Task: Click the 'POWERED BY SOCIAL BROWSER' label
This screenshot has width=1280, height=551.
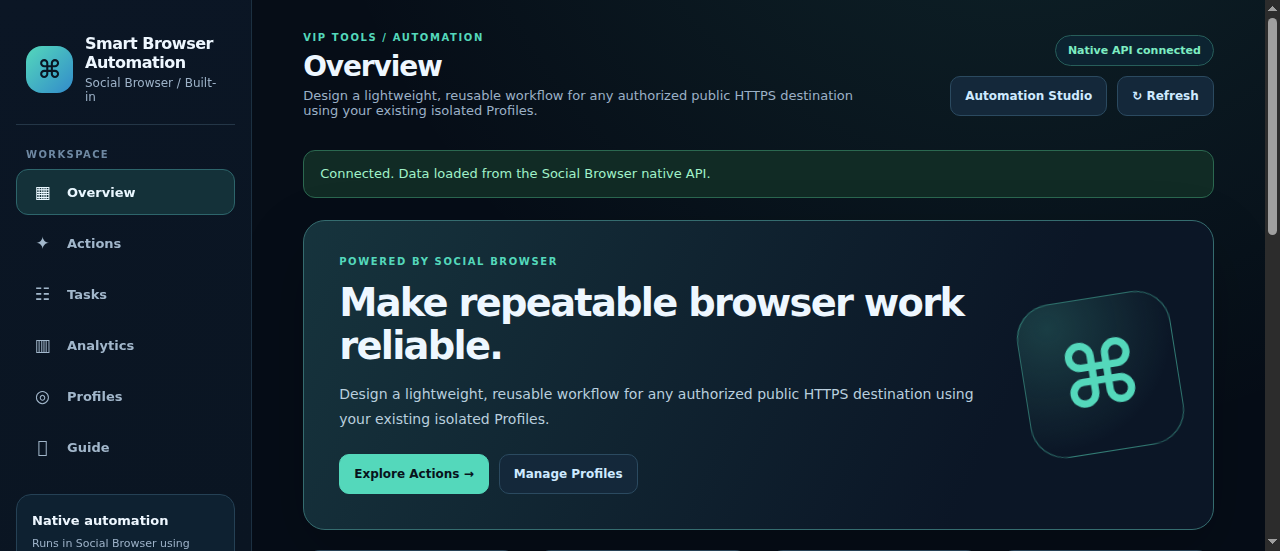Action: click(448, 261)
